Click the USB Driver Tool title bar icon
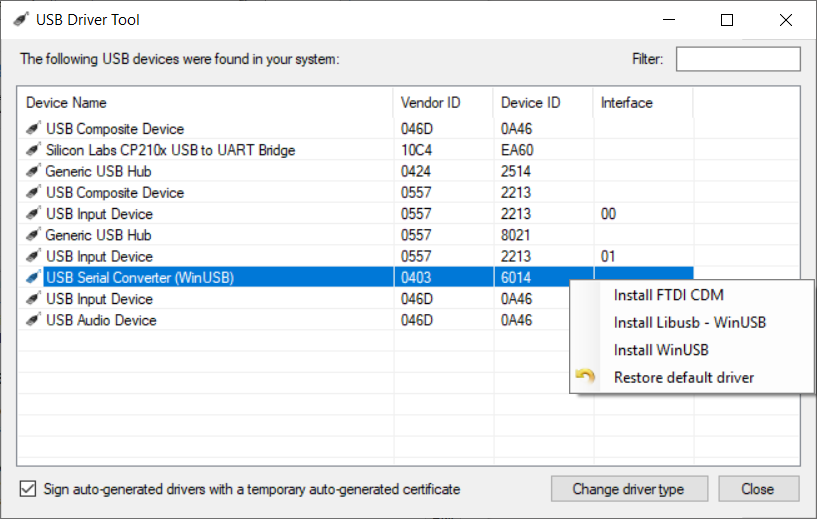817x519 pixels. tap(21, 20)
